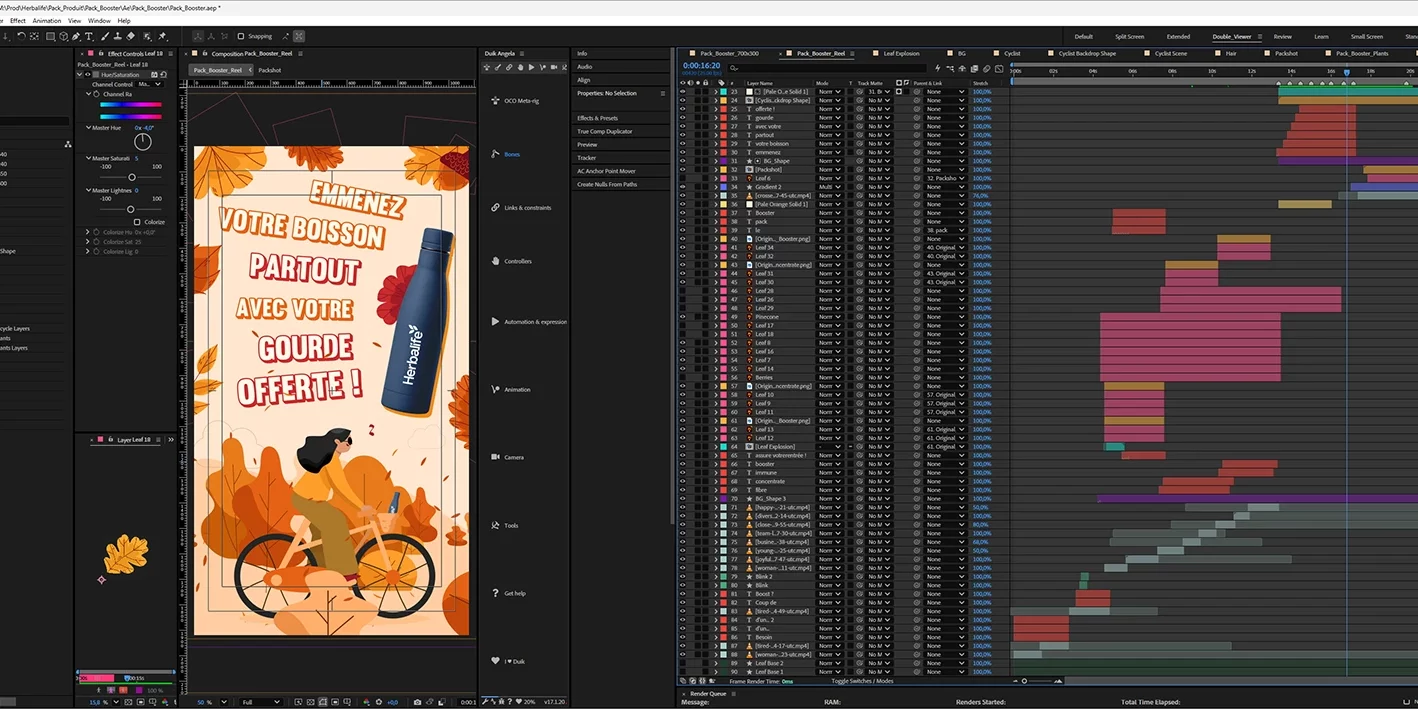
Task: Expand layer 31 BG_Shape properties
Action: pyautogui.click(x=715, y=161)
